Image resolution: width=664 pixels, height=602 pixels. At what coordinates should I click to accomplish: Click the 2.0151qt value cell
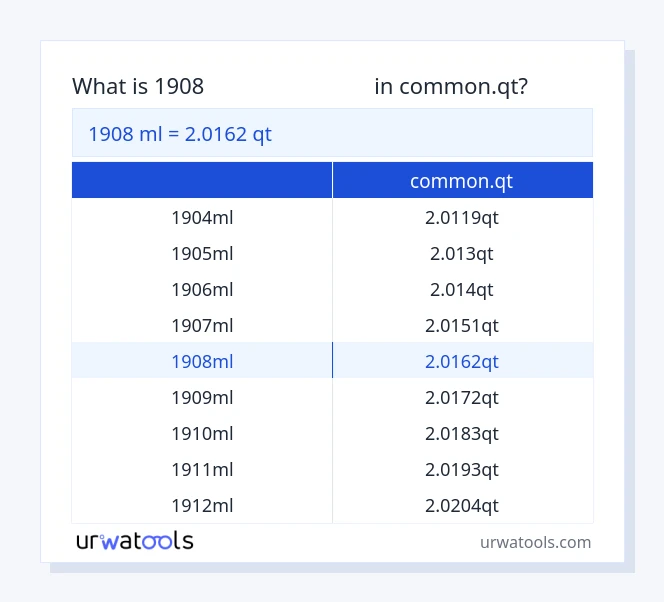point(462,325)
